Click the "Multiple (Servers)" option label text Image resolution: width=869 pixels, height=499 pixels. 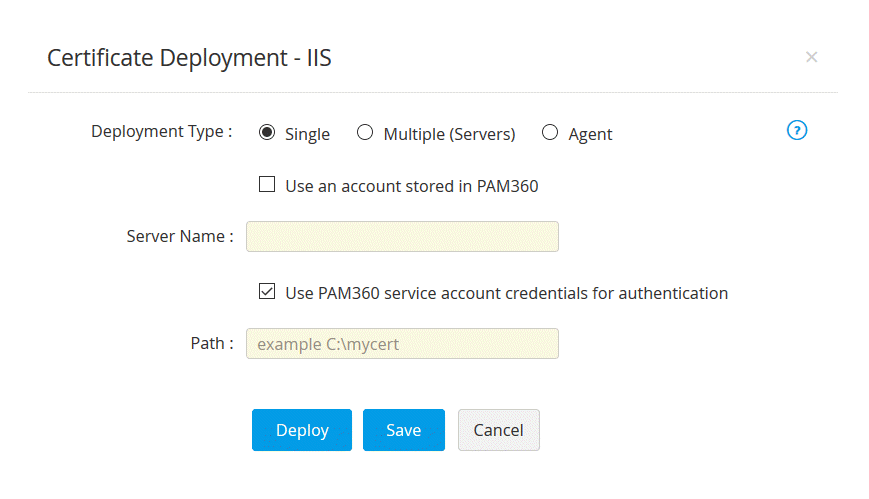(x=449, y=134)
